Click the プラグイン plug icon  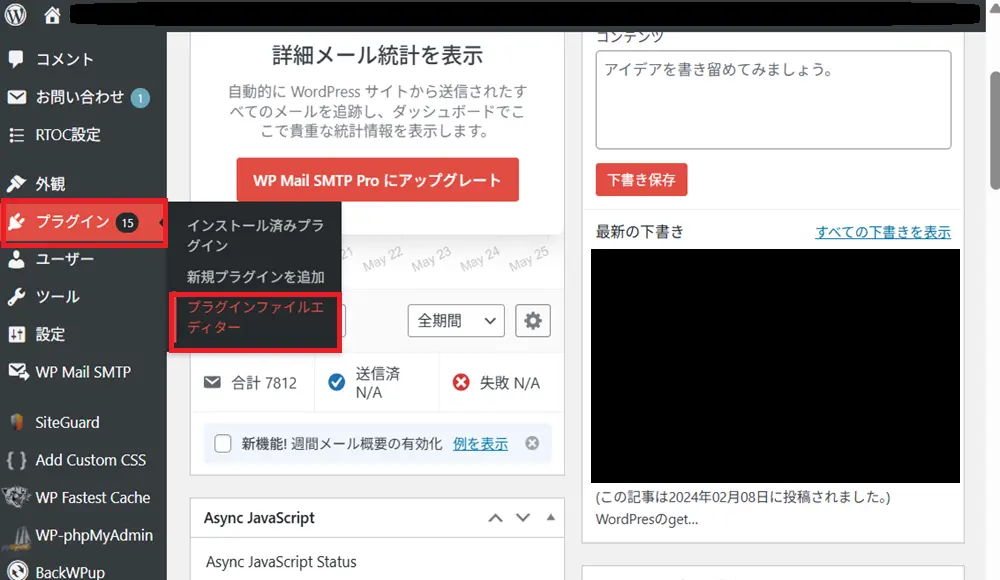coord(17,221)
